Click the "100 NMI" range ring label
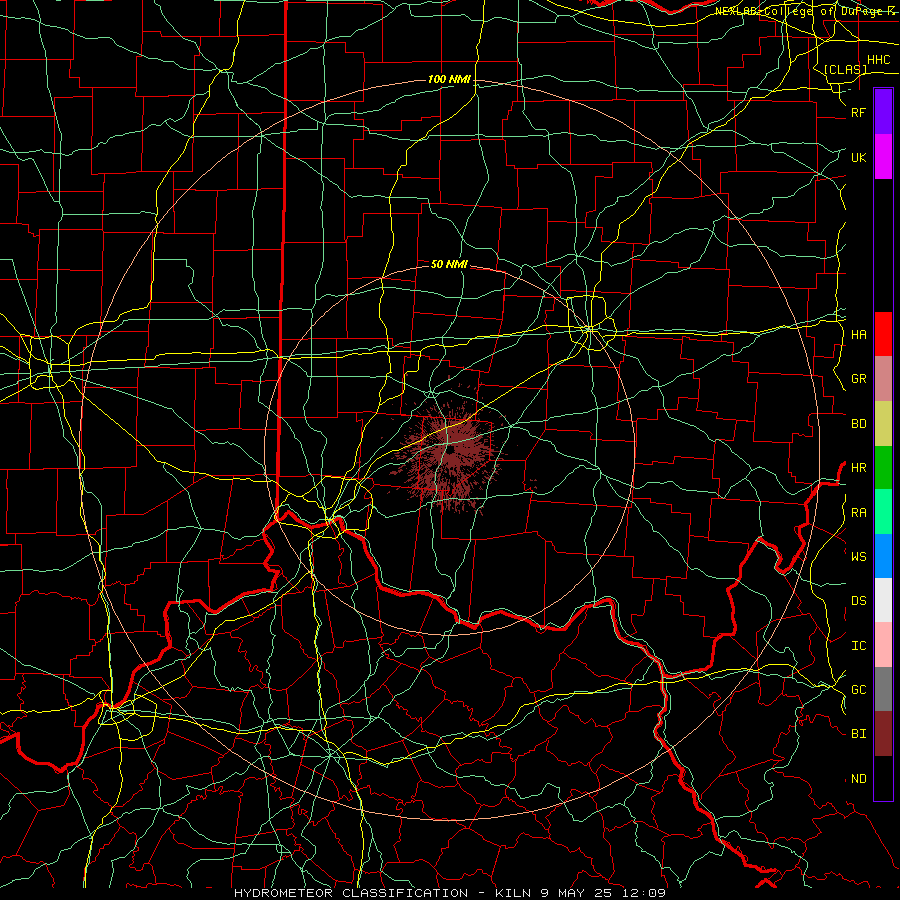Screen dimensions: 900x900 point(449,79)
